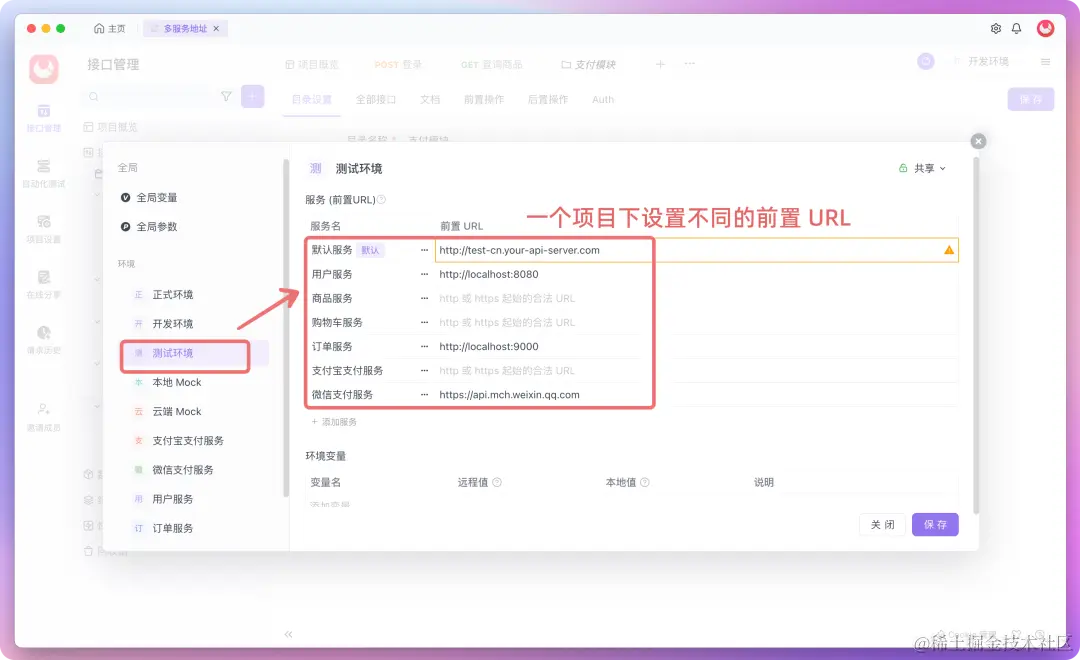Click the user avatar in top right corner
The width and height of the screenshot is (1080, 660).
[1046, 28]
